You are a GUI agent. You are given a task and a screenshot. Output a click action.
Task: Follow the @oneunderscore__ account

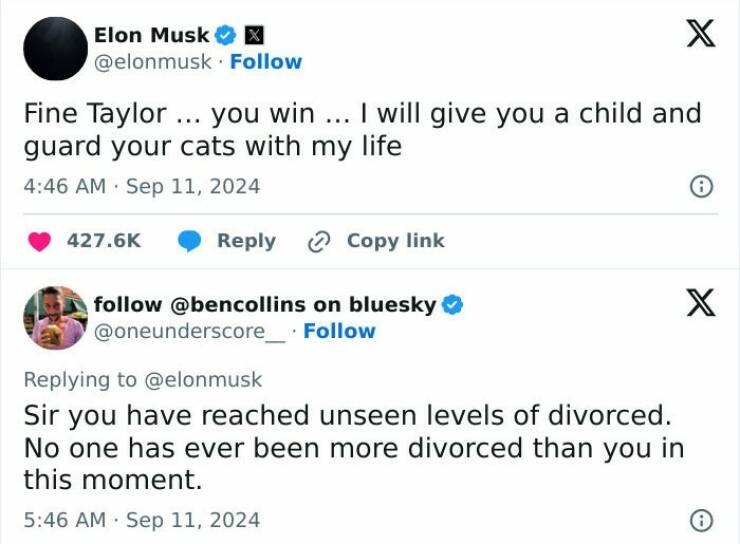pos(339,331)
